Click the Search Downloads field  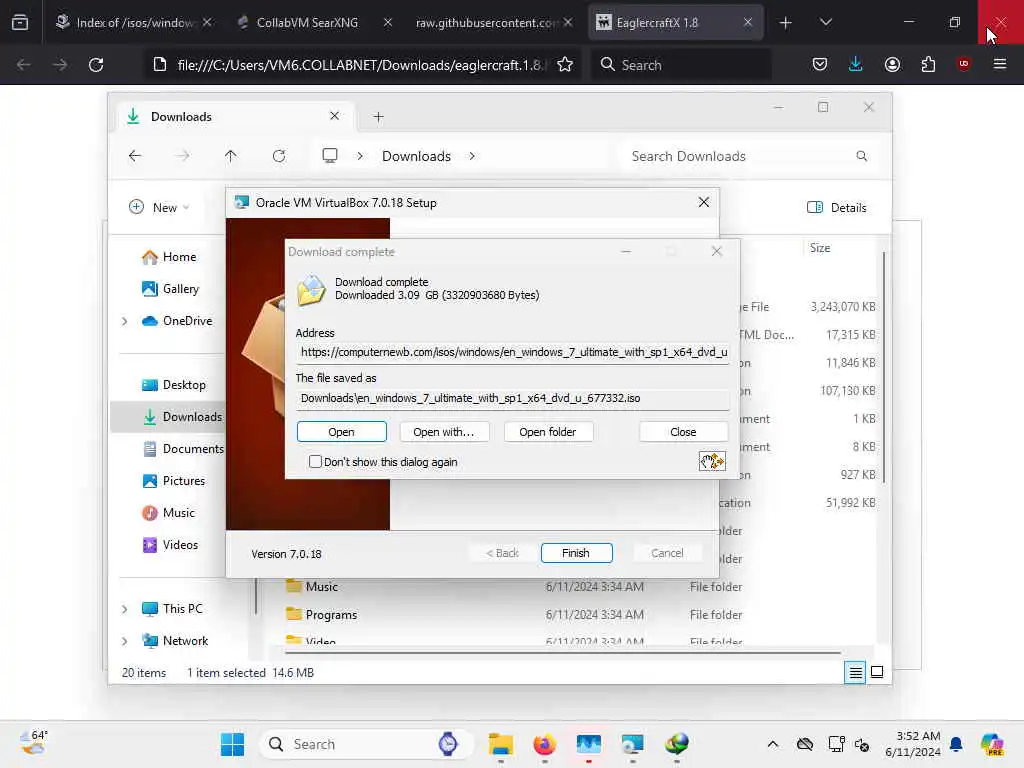[748, 156]
